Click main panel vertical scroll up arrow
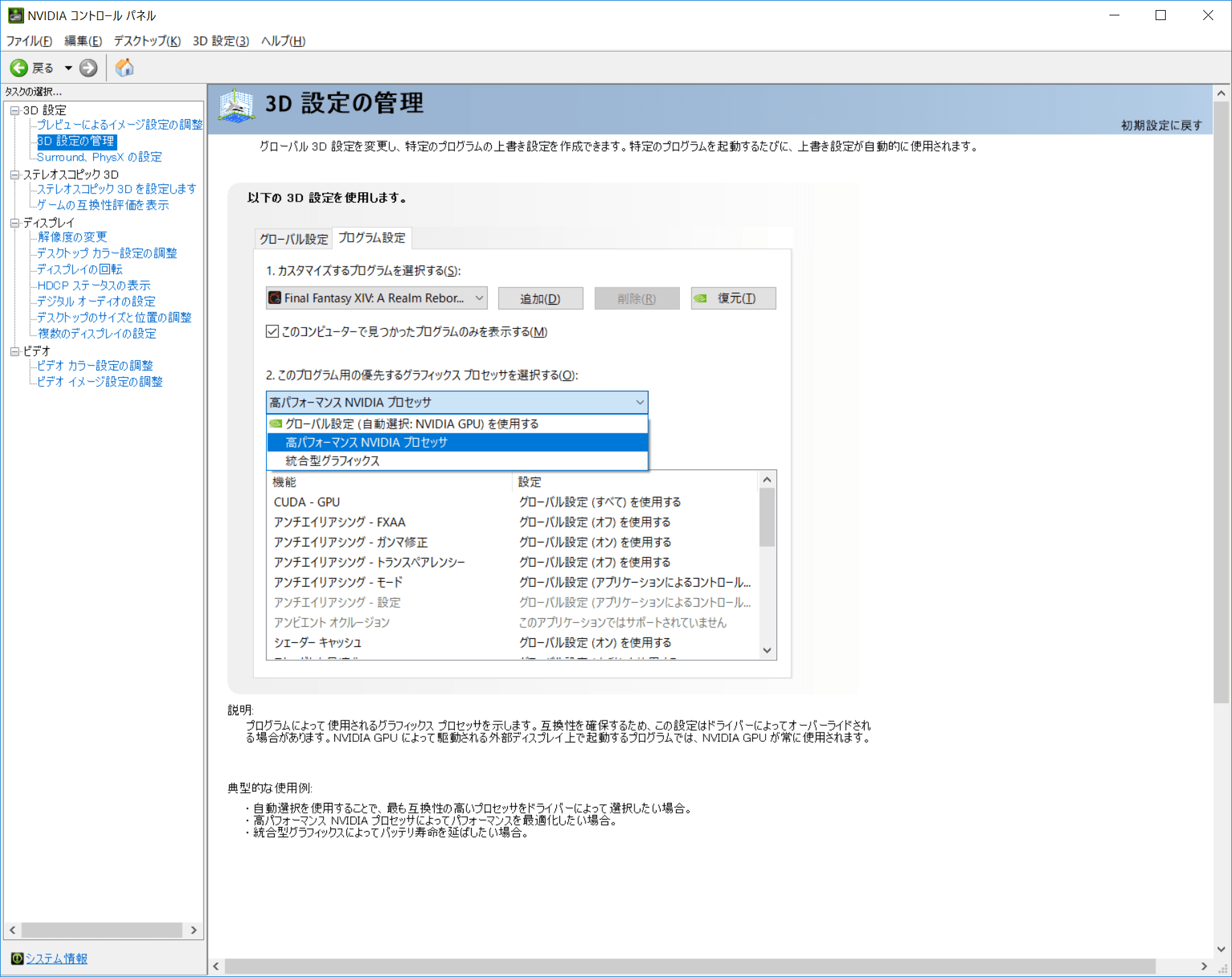 [1221, 93]
